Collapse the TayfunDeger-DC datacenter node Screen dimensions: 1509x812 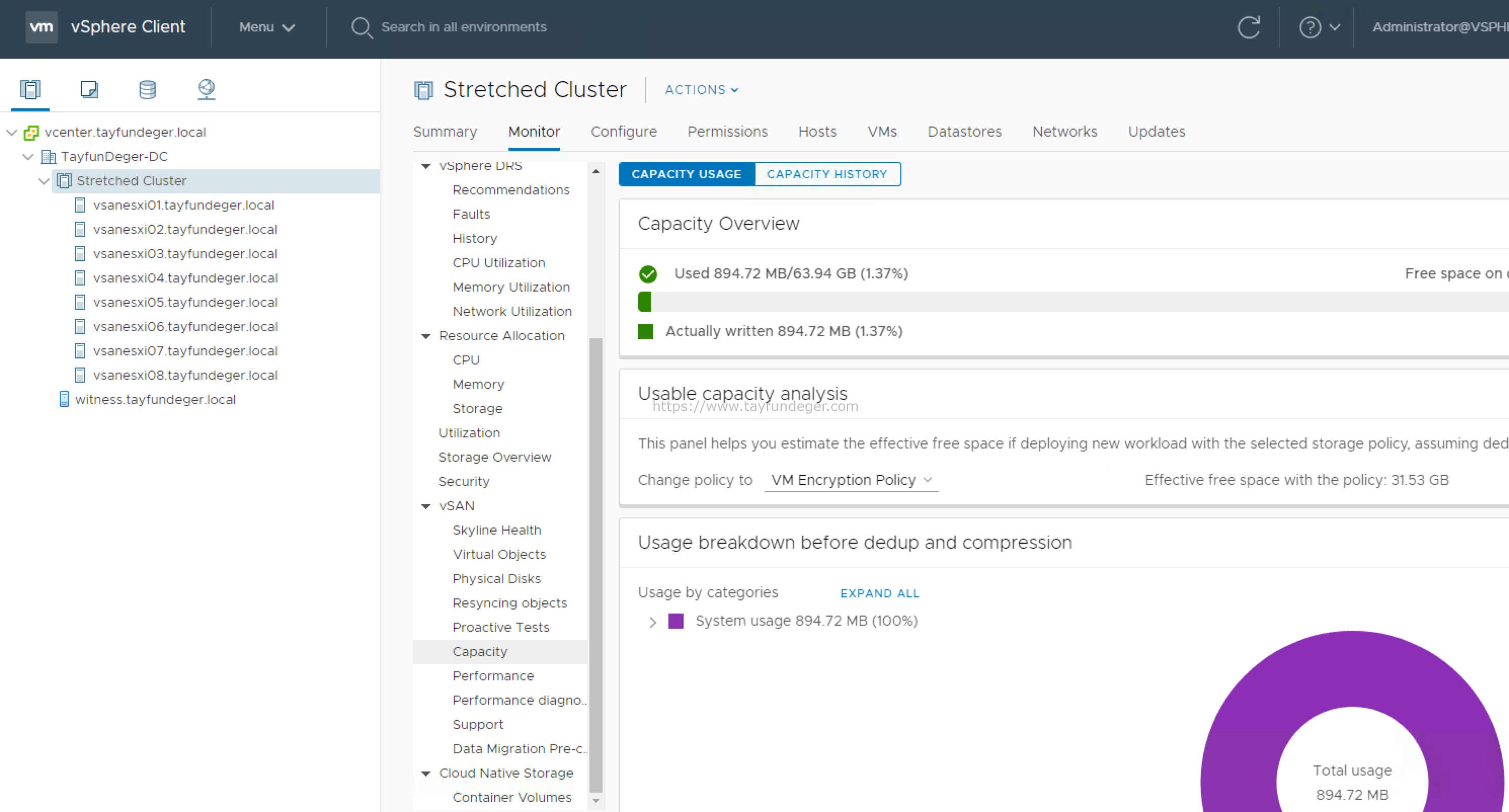point(27,157)
